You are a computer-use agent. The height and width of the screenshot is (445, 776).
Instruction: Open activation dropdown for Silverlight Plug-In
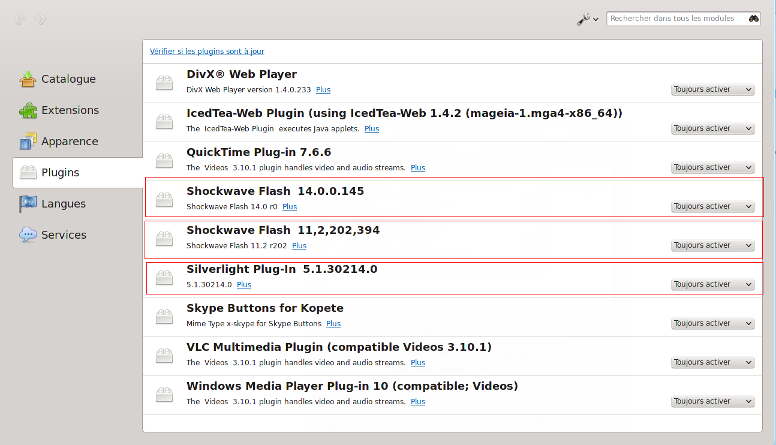713,285
